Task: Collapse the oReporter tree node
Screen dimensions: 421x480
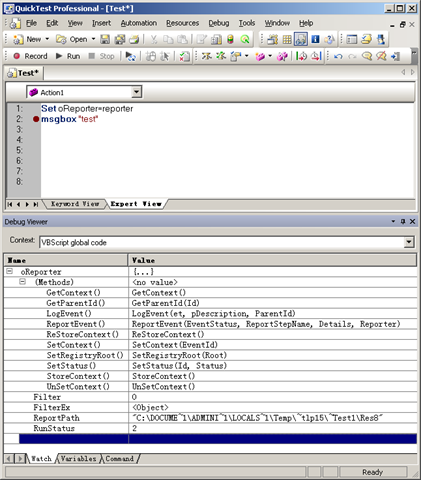Action: tap(10, 271)
